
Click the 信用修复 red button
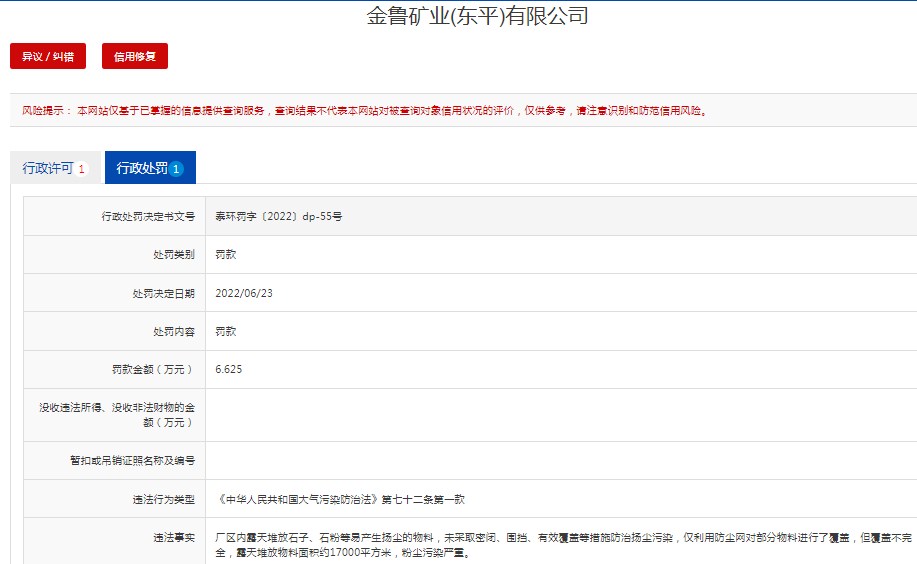click(135, 56)
